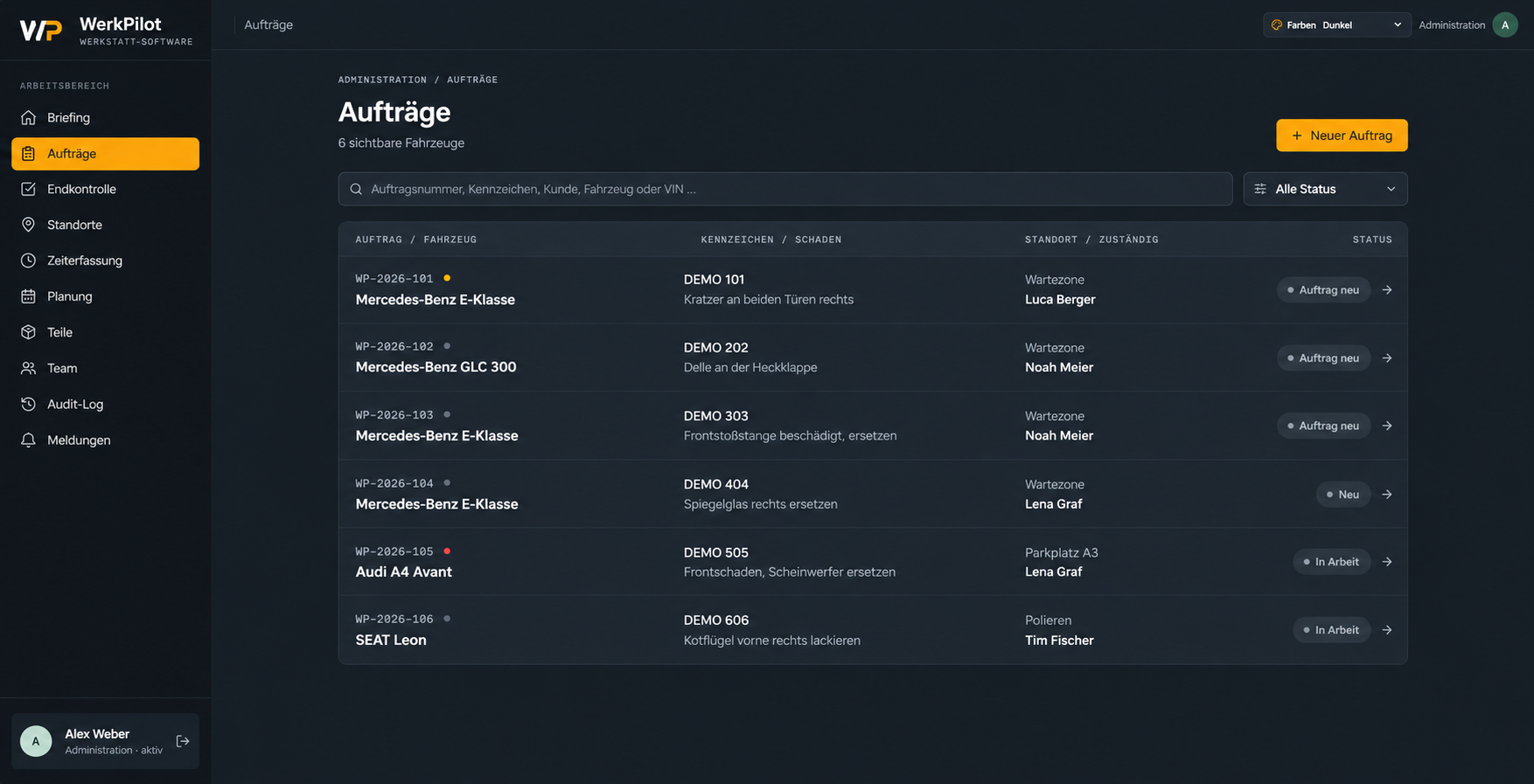Image resolution: width=1534 pixels, height=784 pixels.
Task: Click the chevron in the Farben selector
Action: click(1398, 24)
